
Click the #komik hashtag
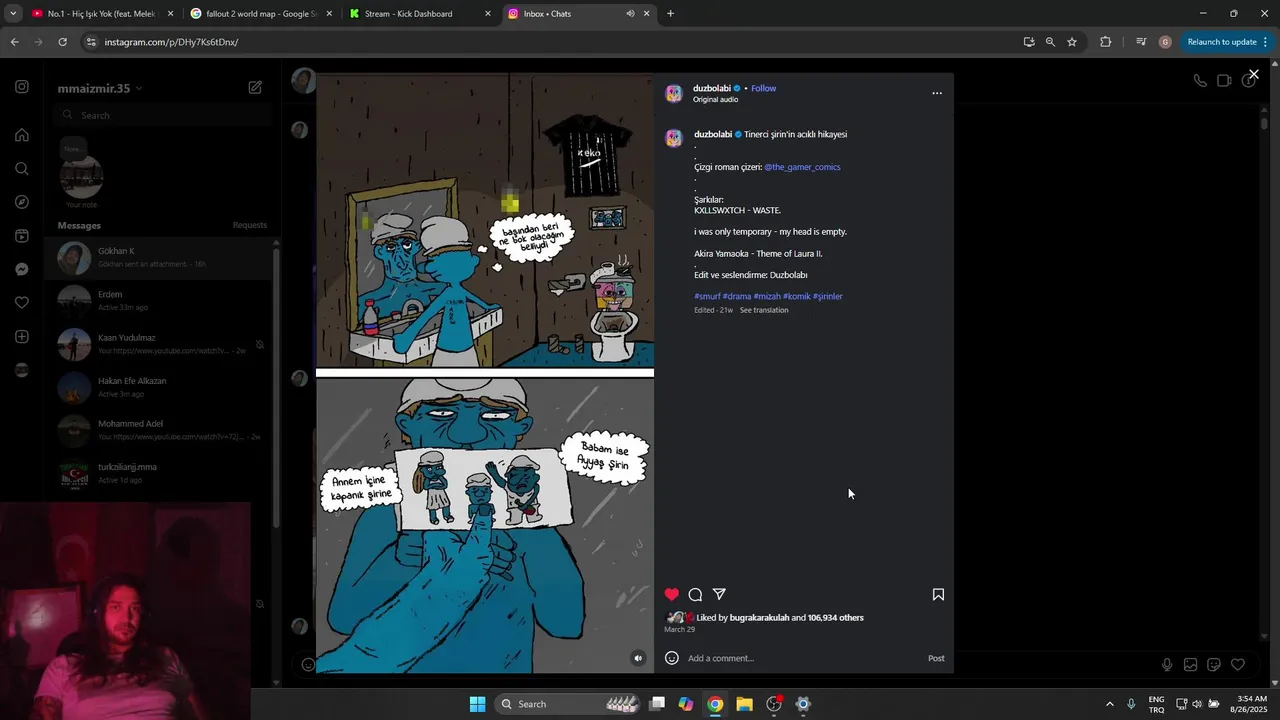(x=796, y=296)
